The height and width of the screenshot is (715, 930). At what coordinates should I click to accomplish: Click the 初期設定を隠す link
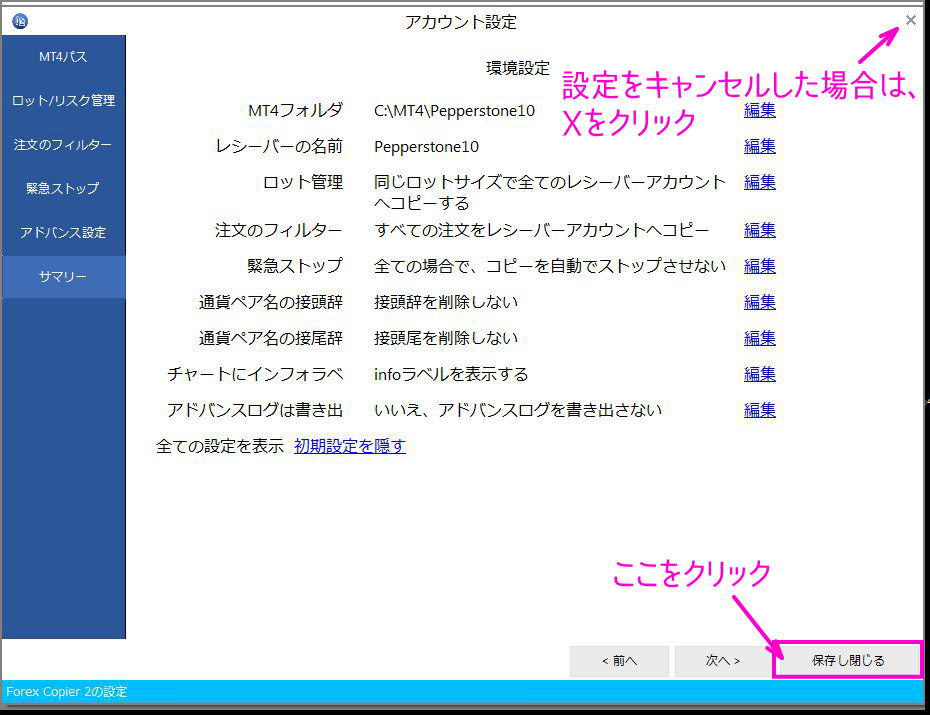click(349, 445)
